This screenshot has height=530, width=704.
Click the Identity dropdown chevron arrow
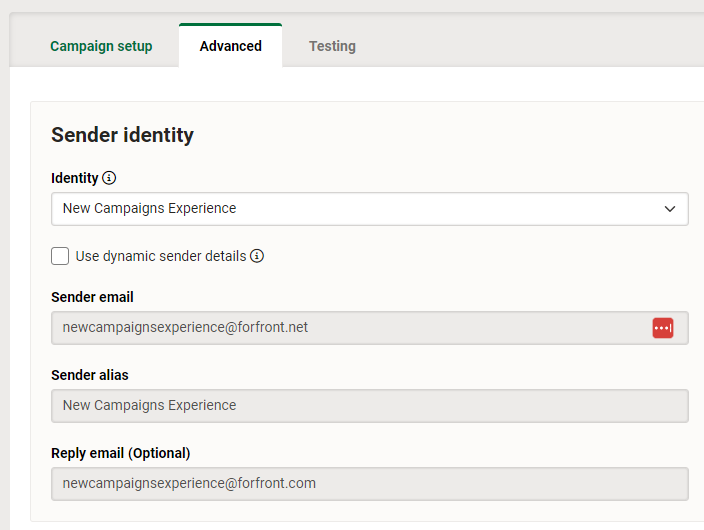point(670,209)
